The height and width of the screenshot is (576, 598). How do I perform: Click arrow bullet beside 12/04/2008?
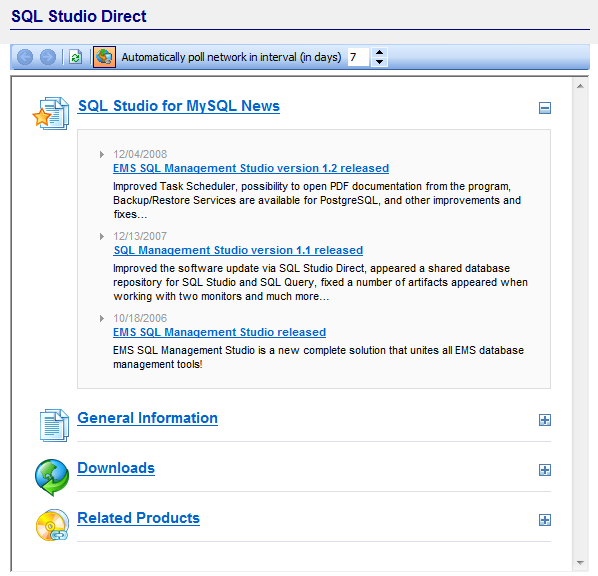102,154
